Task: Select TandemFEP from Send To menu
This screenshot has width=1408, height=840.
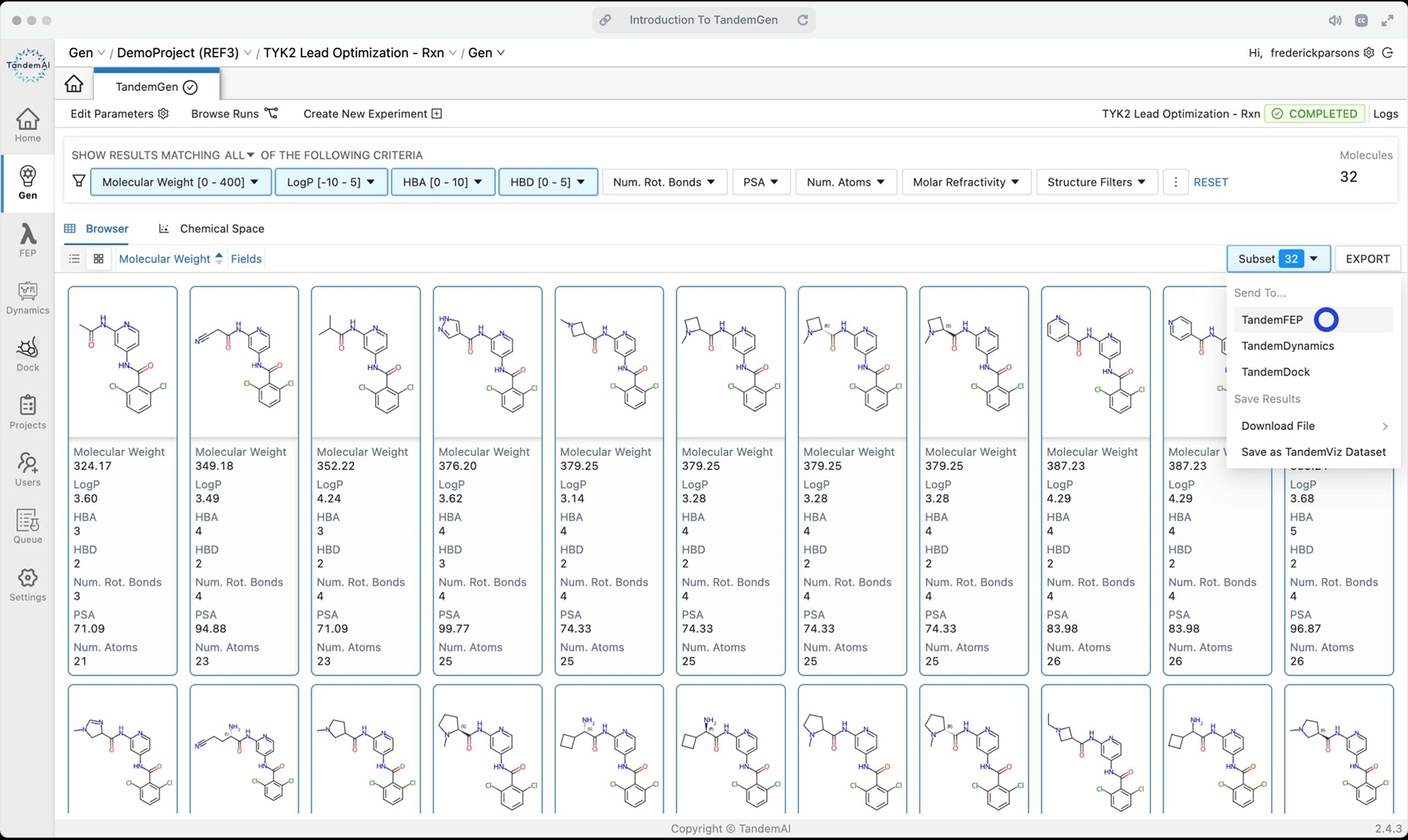Action: (x=1272, y=320)
